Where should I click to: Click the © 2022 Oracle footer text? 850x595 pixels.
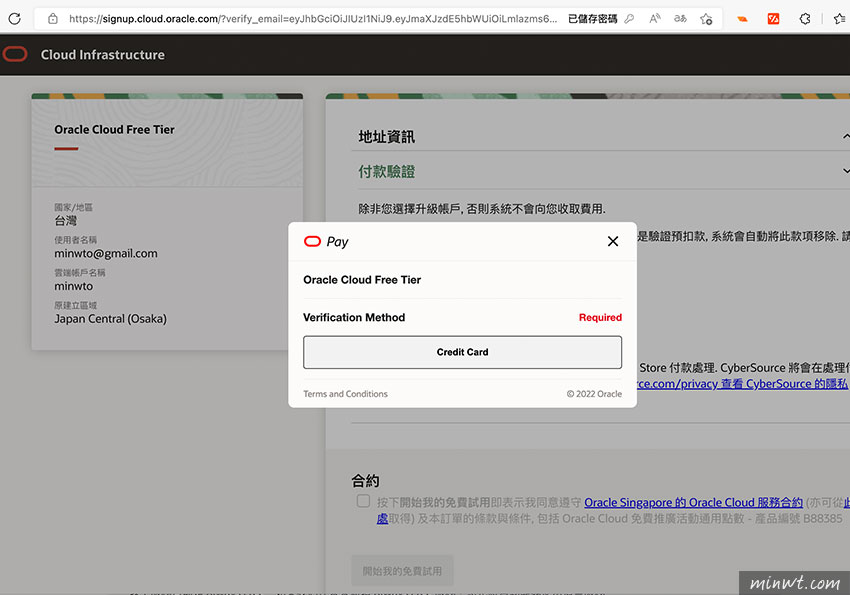594,394
